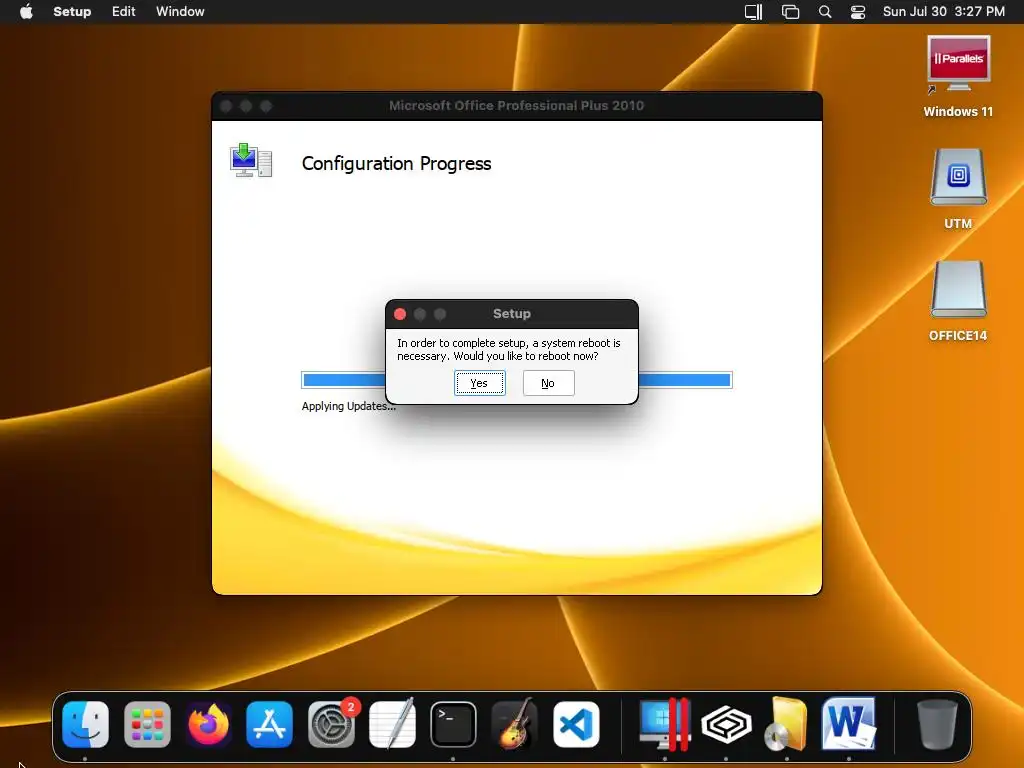The image size is (1024, 768).
Task: Open System Settings from the Dock
Action: tap(331, 724)
